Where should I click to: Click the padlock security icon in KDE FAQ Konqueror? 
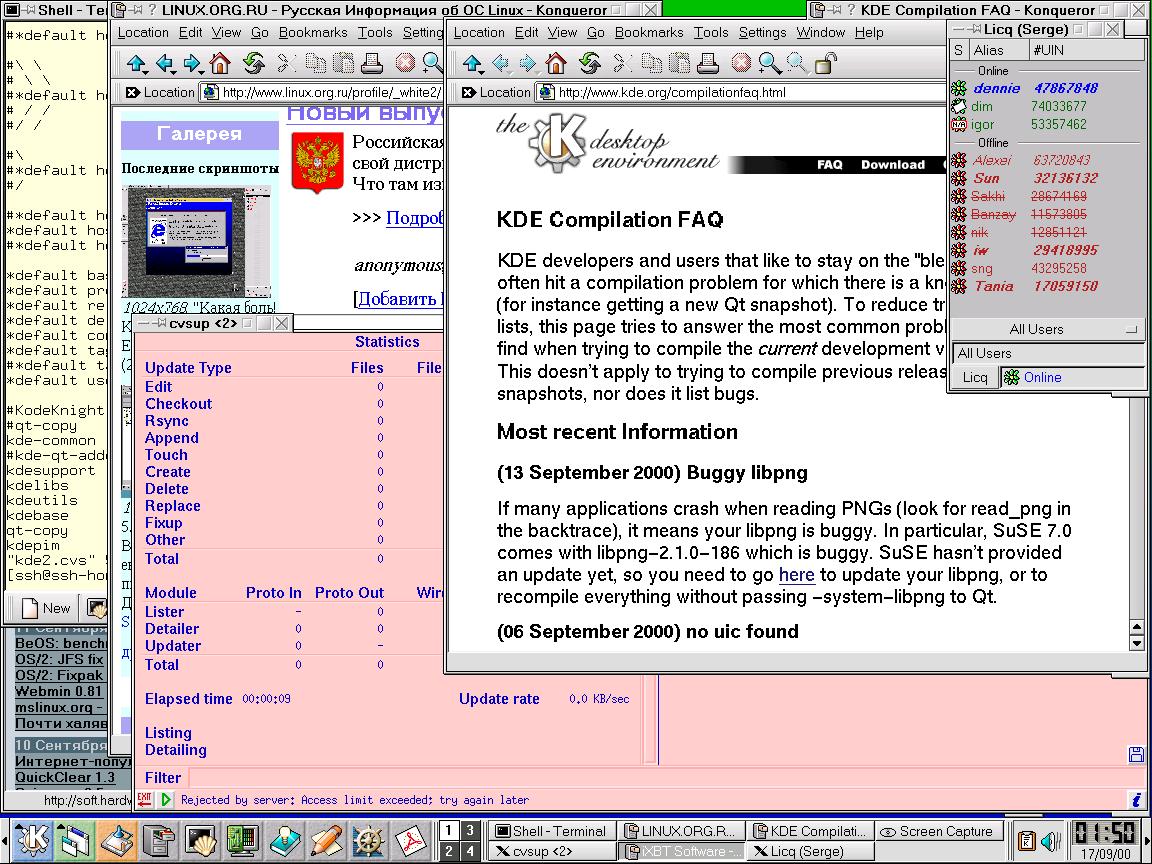[826, 64]
